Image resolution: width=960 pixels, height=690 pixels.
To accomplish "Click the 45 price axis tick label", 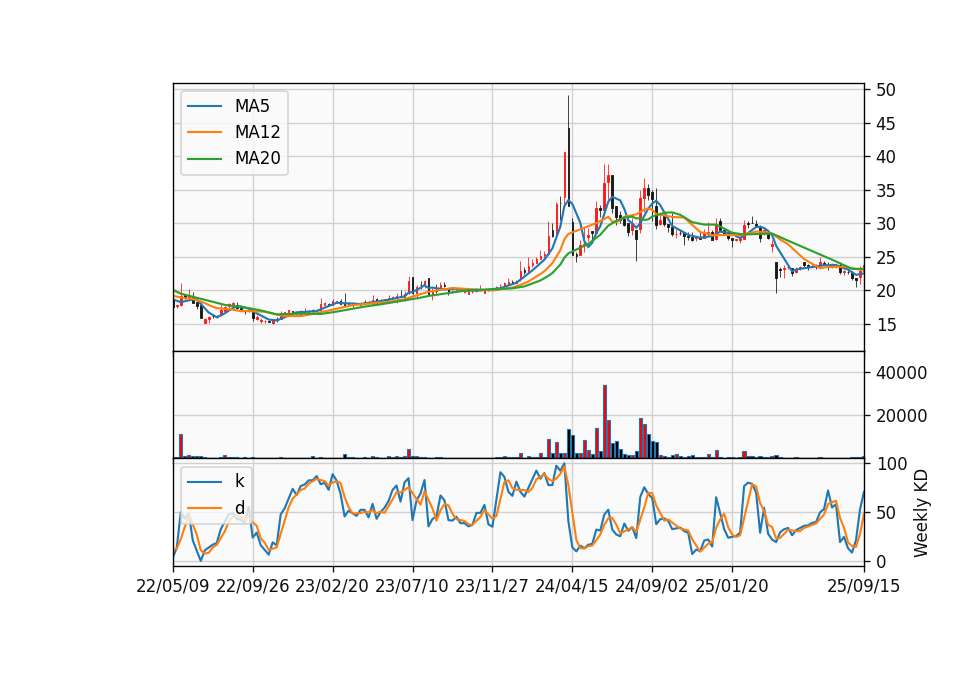I will [x=886, y=124].
